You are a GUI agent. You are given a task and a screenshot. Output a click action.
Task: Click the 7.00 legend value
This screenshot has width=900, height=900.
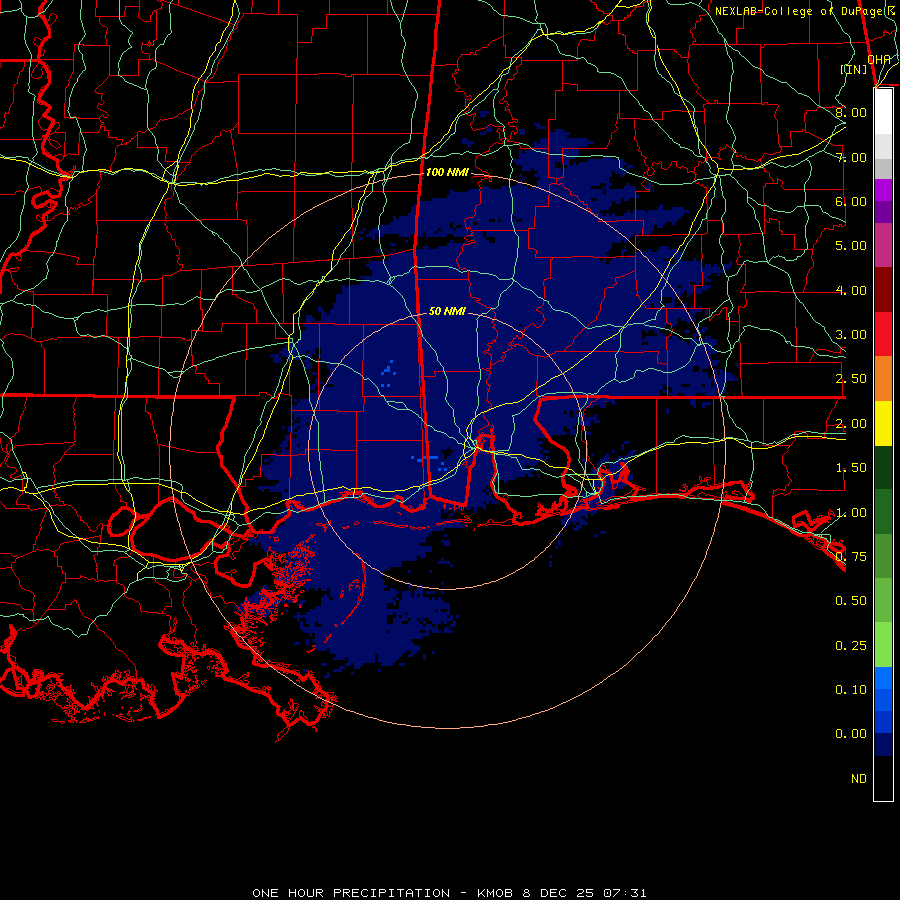[x=851, y=157]
